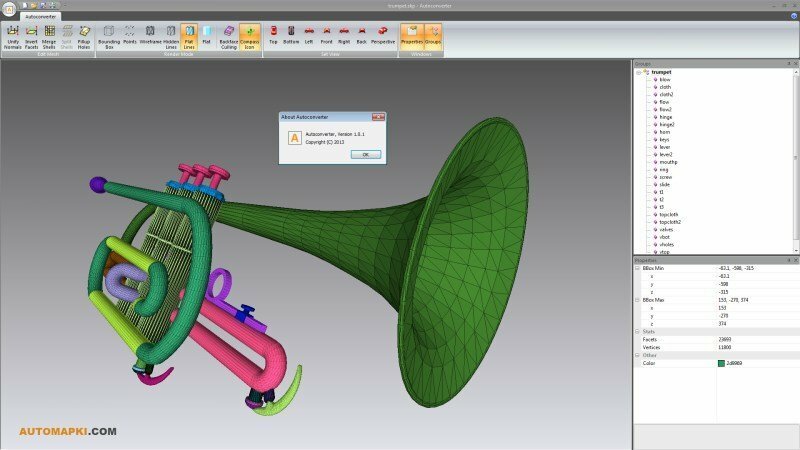Collapse the Stats property section
The image size is (800, 450).
637,331
